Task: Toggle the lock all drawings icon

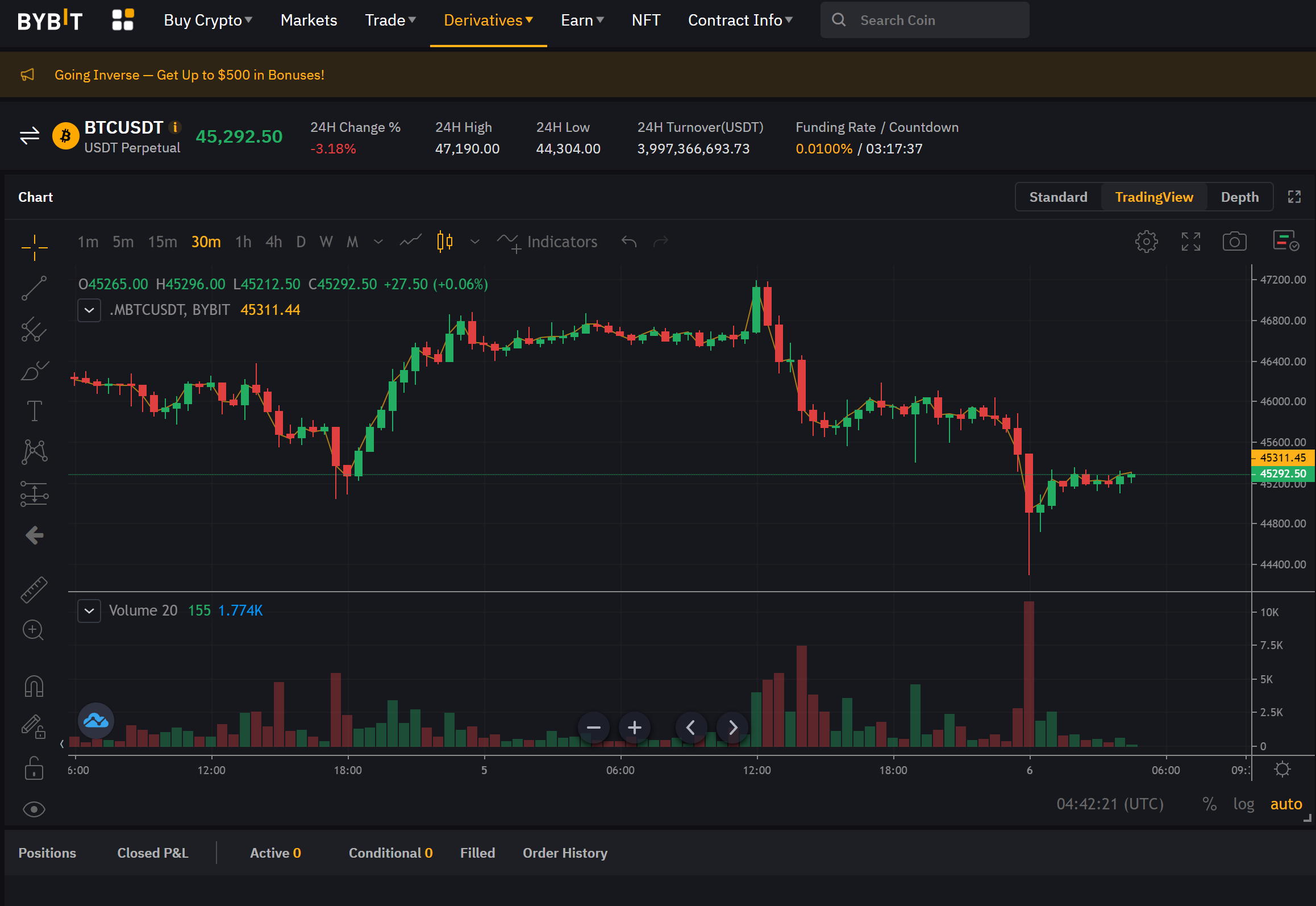Action: [34, 768]
